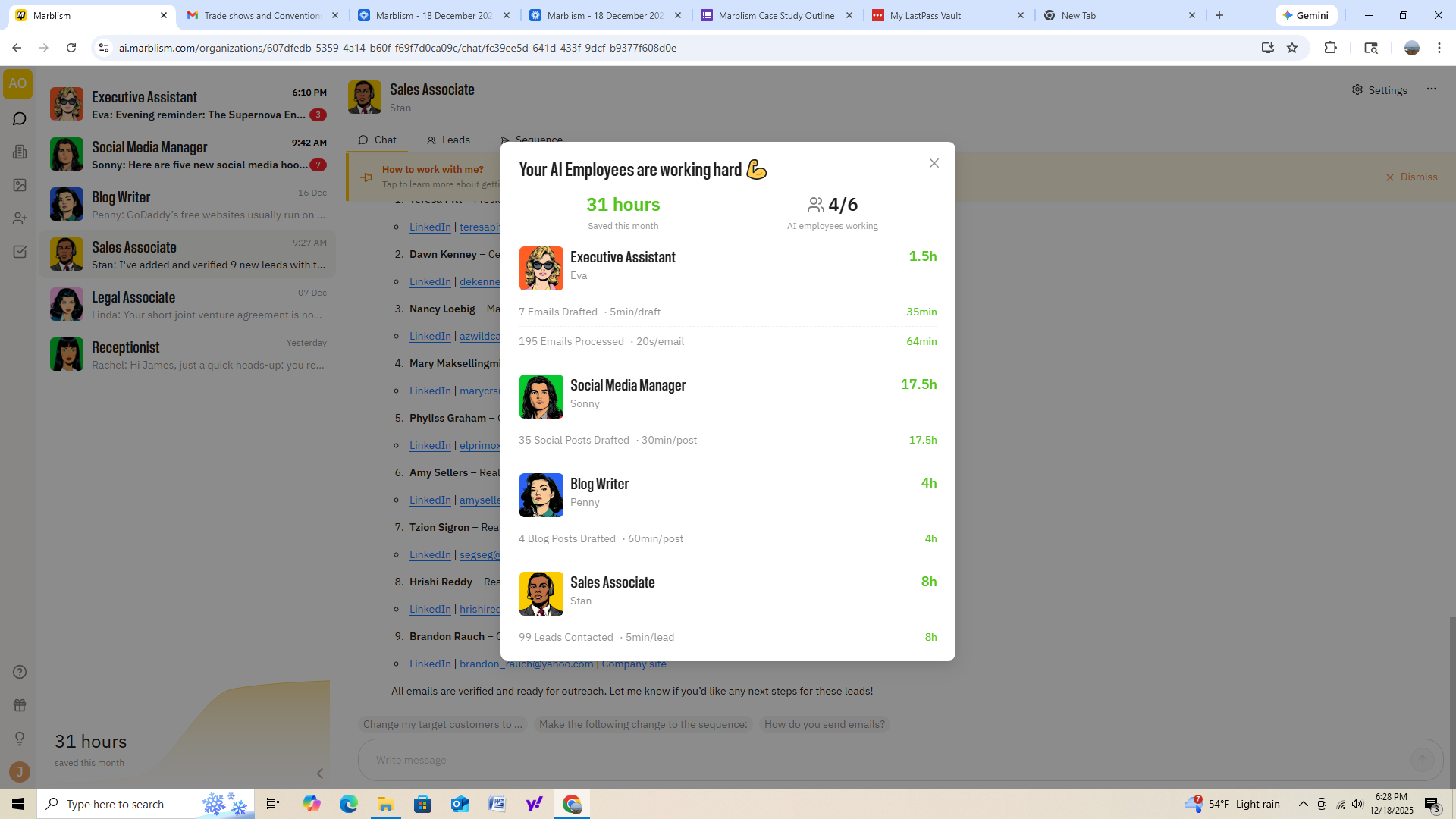Open Word from taskbar

click(x=497, y=804)
